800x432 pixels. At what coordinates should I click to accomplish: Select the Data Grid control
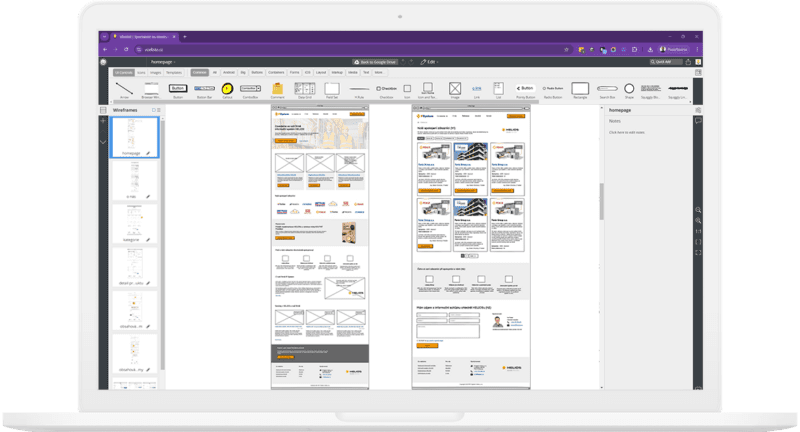[x=304, y=90]
